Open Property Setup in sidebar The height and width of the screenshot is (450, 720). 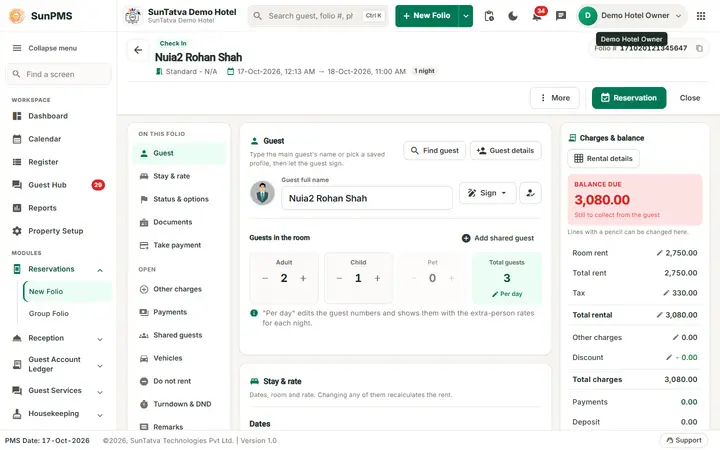click(x=58, y=231)
